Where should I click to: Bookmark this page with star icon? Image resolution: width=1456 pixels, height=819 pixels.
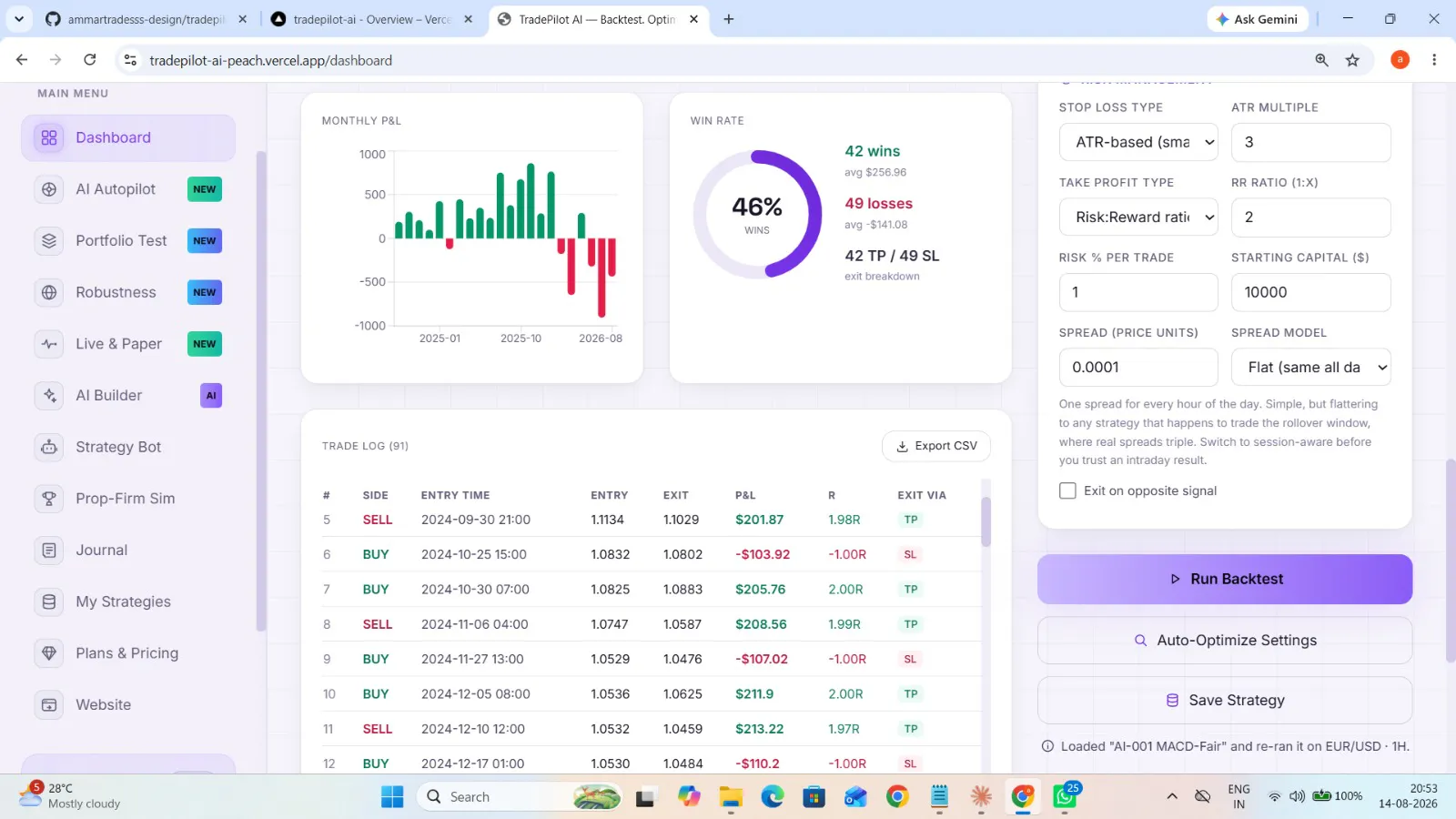click(x=1352, y=60)
